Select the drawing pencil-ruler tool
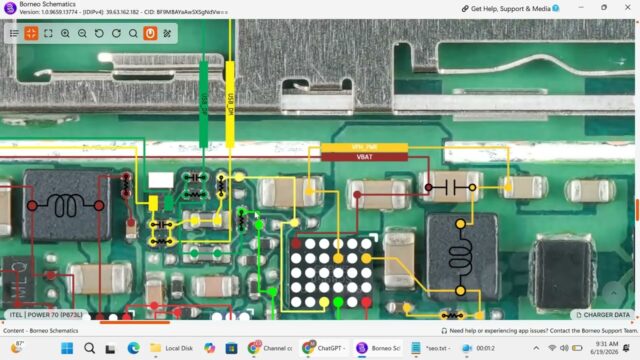The width and height of the screenshot is (640, 360). tap(167, 33)
